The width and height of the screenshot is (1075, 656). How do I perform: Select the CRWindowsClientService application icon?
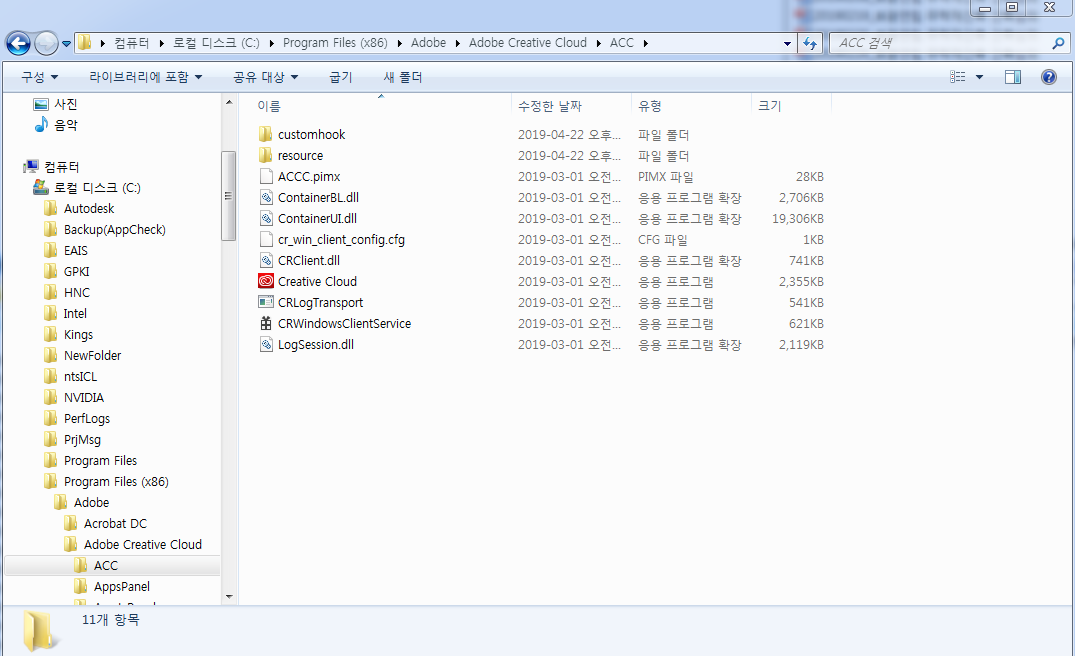click(266, 324)
